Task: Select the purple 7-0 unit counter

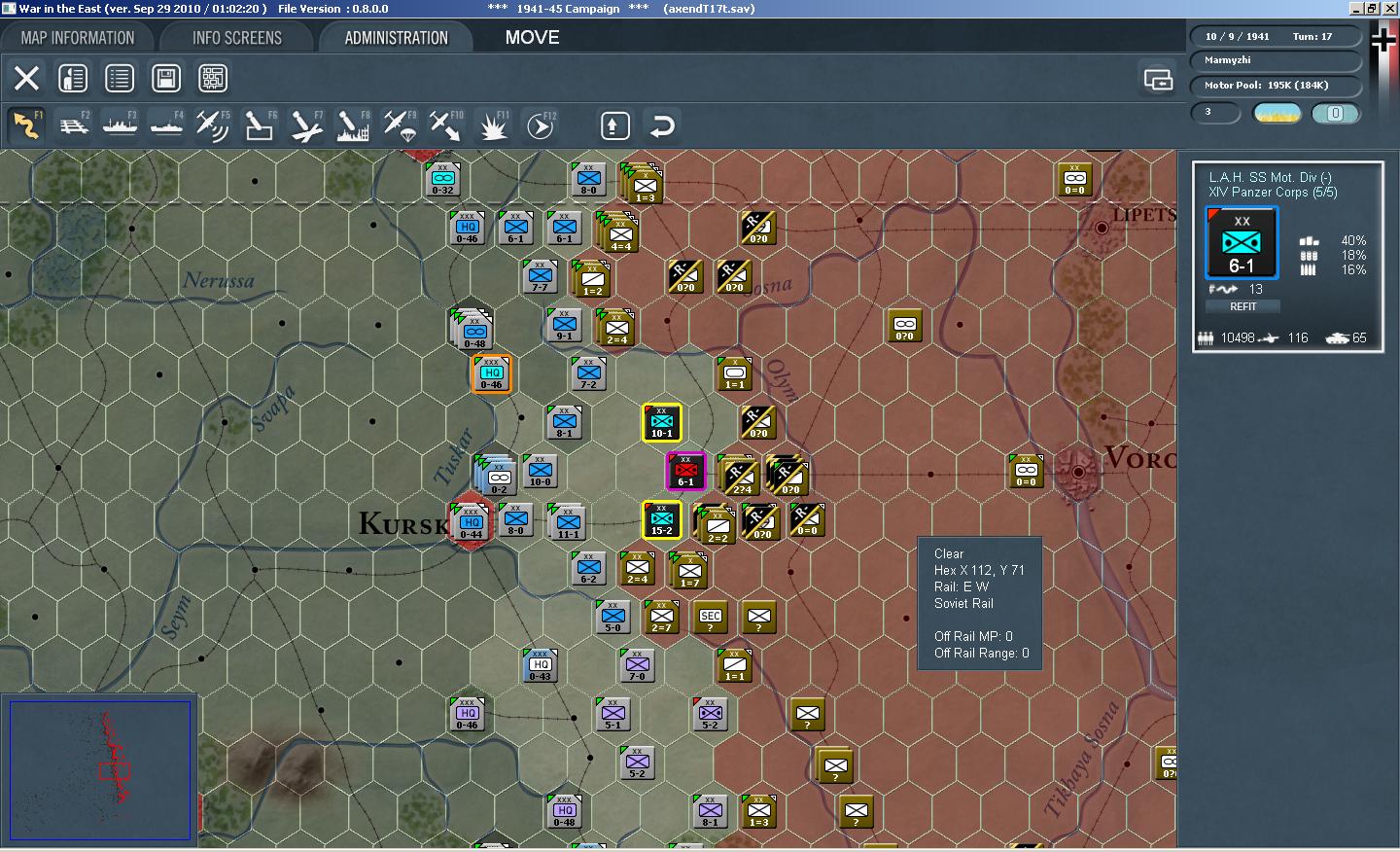Action: [638, 666]
